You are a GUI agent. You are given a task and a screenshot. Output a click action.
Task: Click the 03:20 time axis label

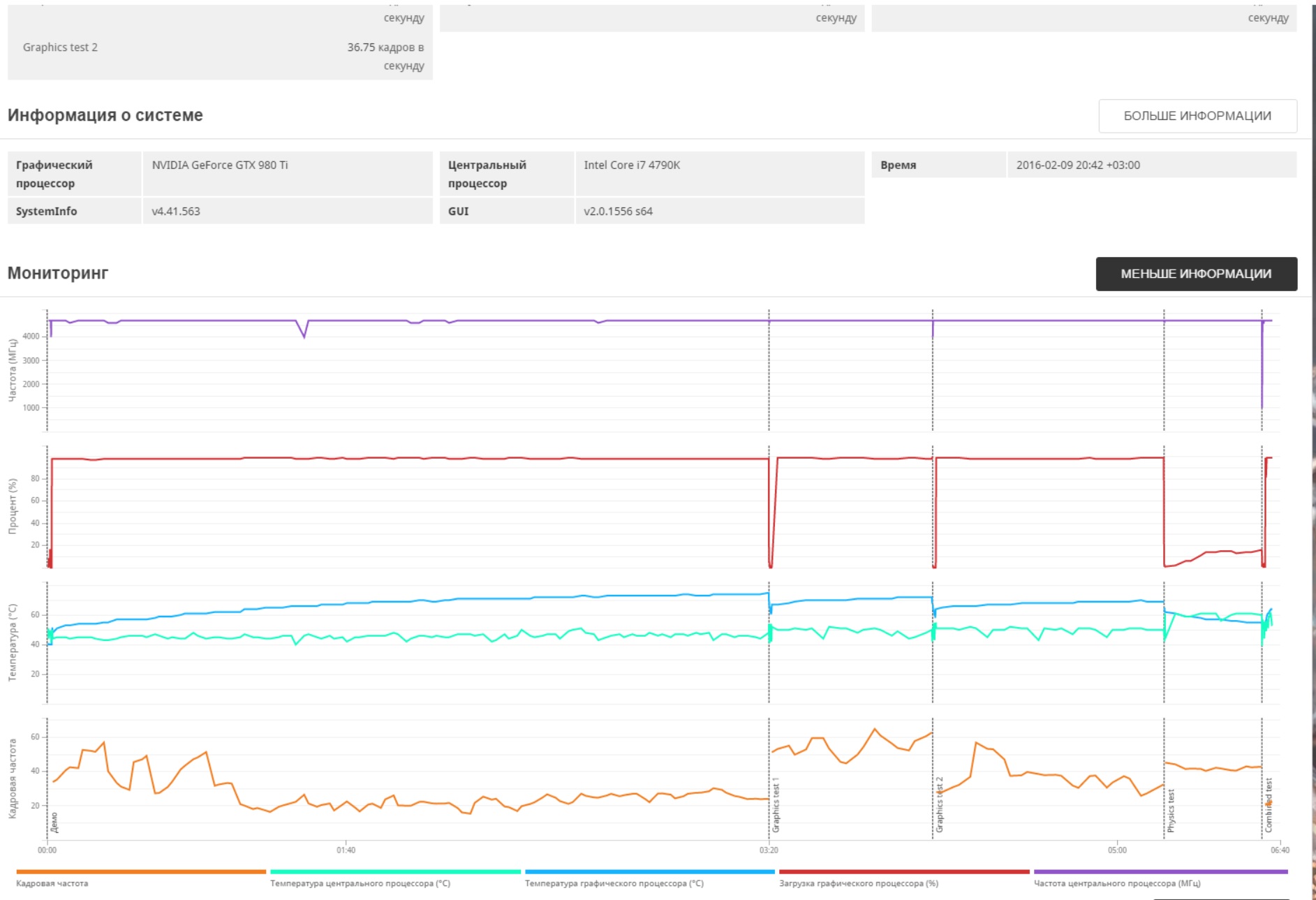point(769,850)
